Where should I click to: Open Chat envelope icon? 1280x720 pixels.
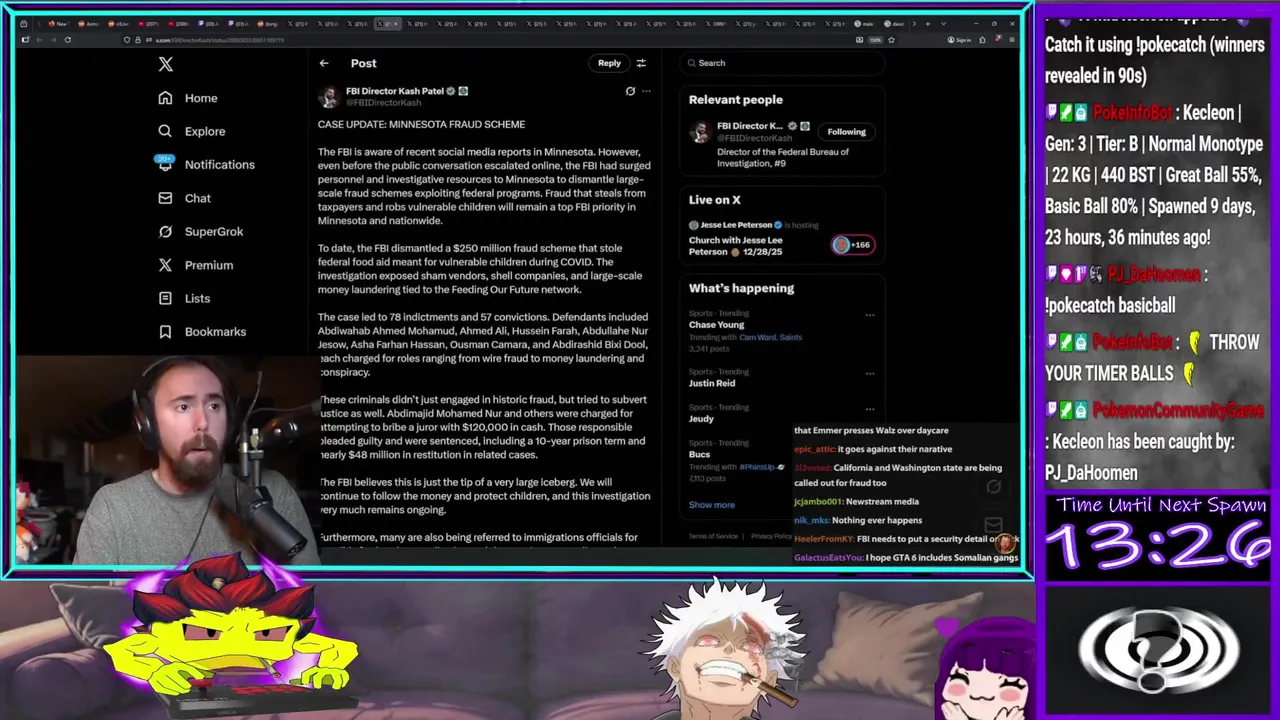165,198
